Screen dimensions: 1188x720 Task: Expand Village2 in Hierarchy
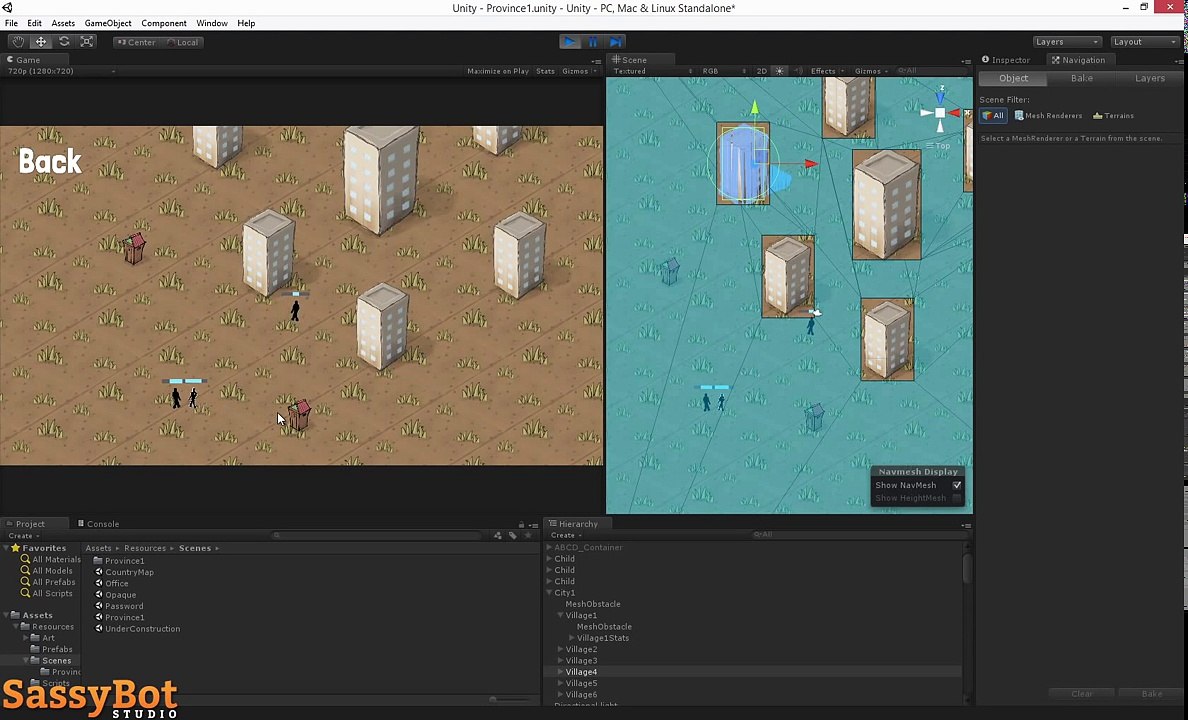tap(561, 650)
